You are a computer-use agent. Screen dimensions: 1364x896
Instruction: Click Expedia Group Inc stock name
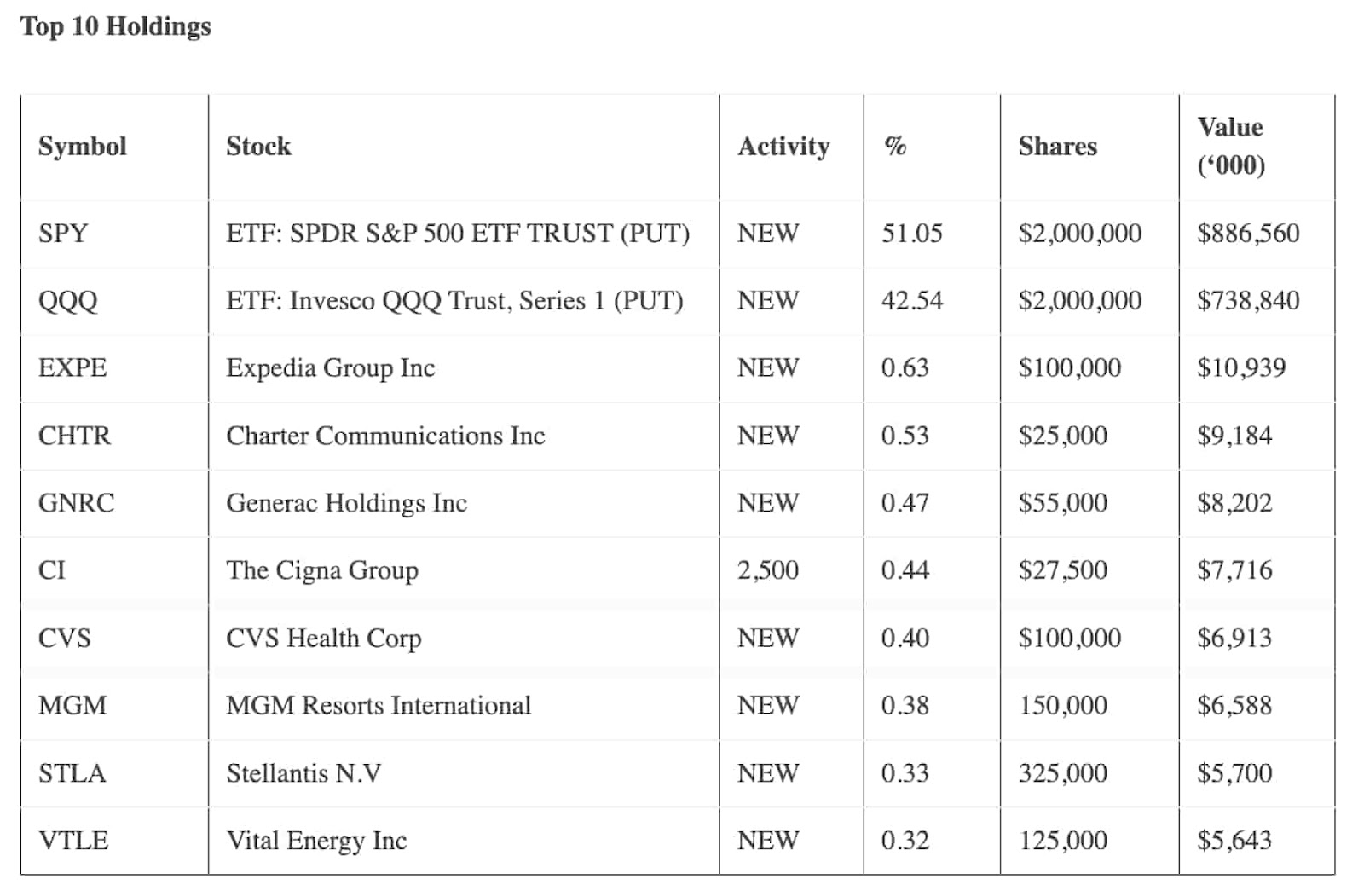pyautogui.click(x=331, y=367)
